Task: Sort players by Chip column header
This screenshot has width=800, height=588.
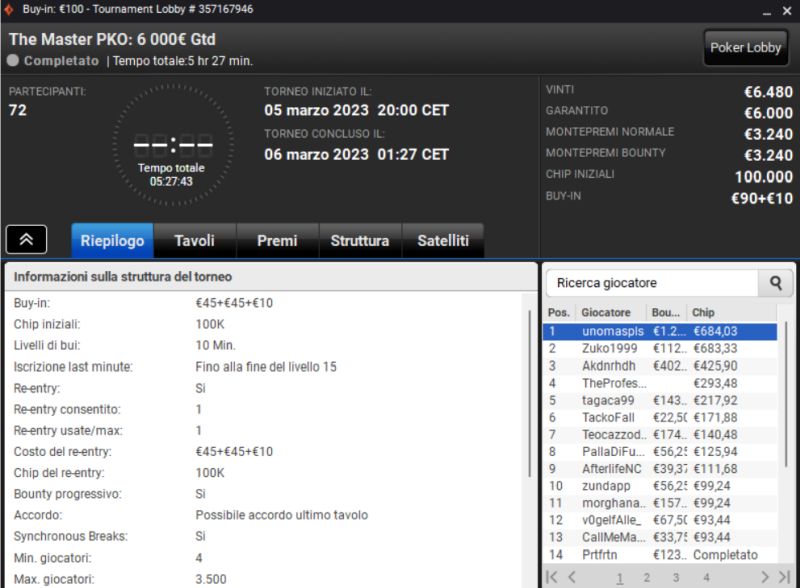Action: click(732, 312)
